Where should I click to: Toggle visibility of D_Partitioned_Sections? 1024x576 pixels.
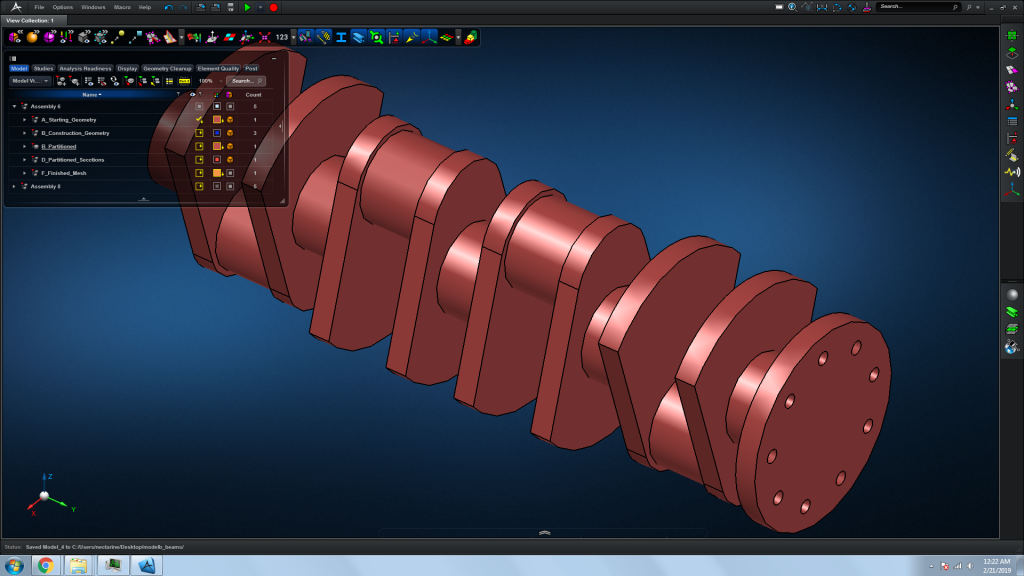[199, 159]
